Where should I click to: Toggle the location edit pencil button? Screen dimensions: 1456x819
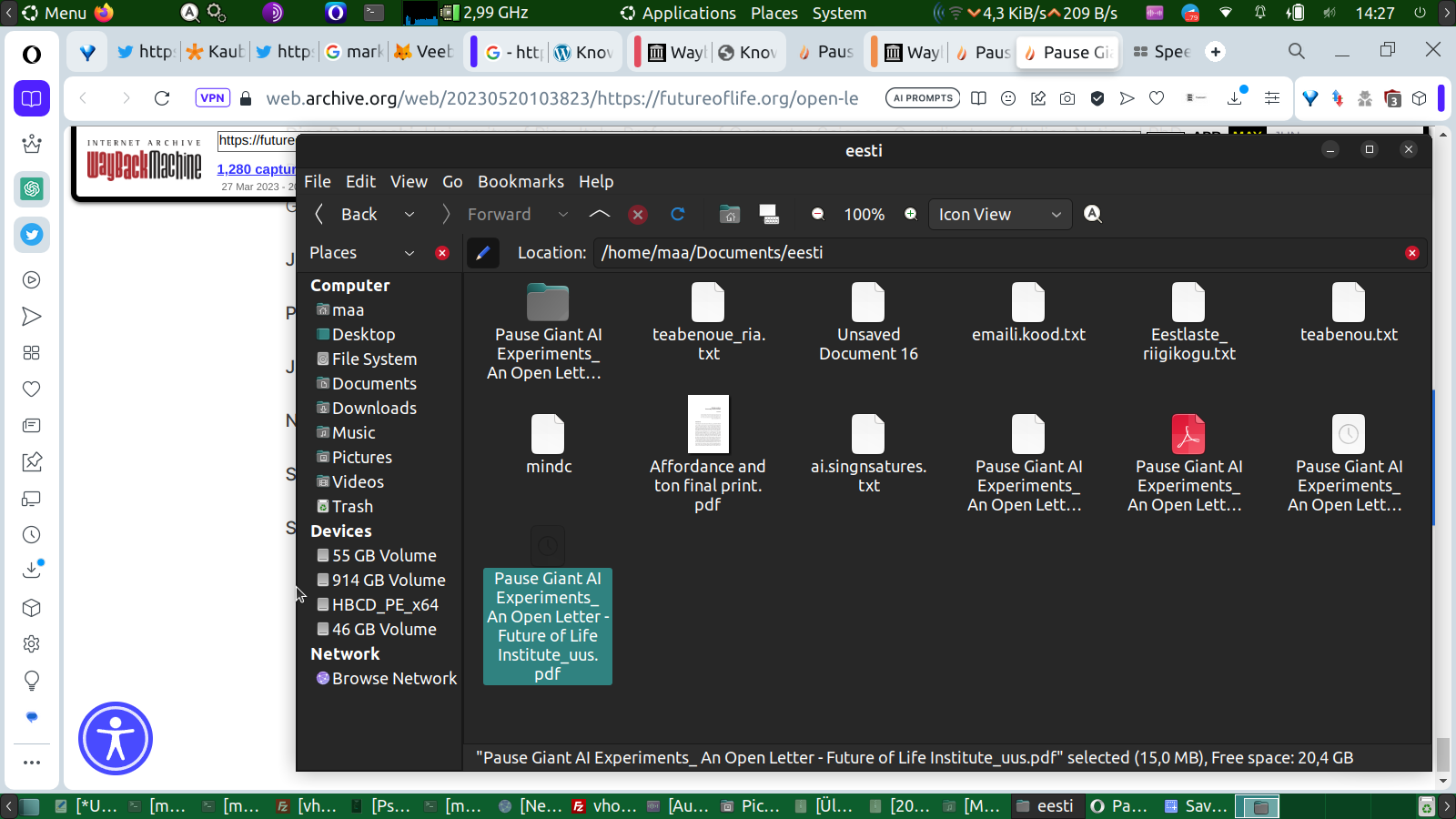(483, 253)
